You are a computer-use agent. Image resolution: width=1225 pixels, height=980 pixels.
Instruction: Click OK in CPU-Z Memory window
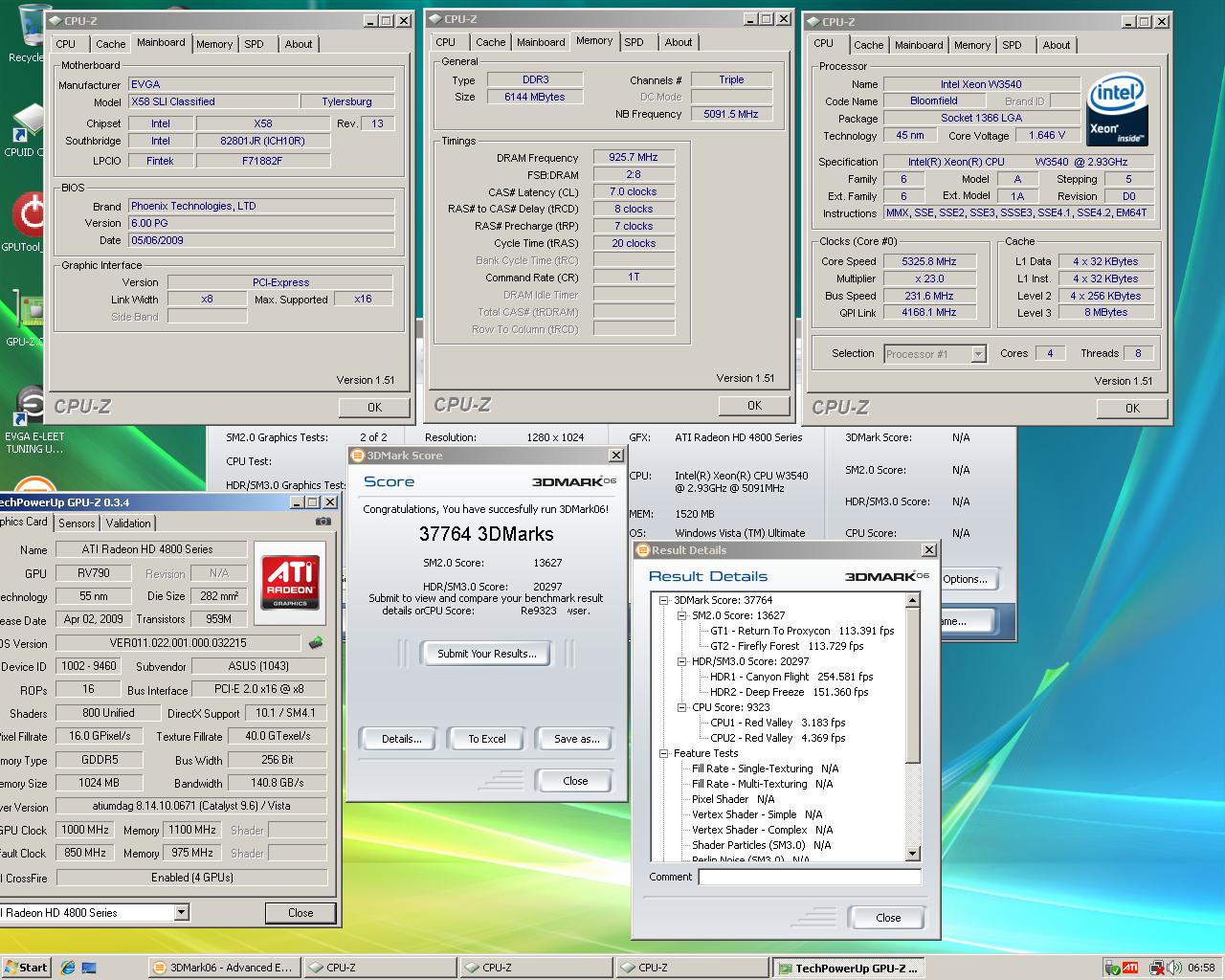754,406
